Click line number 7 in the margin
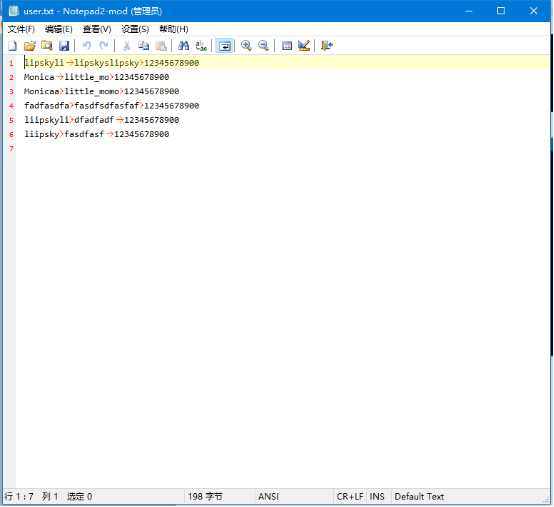Screen dimensions: 554x507 (12, 148)
